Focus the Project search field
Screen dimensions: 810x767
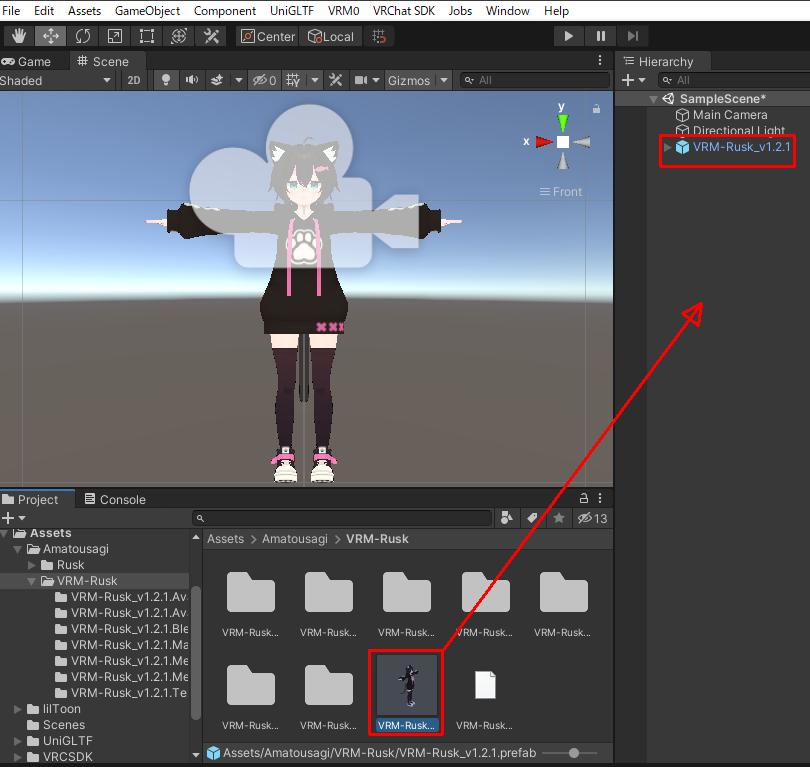click(x=342, y=518)
